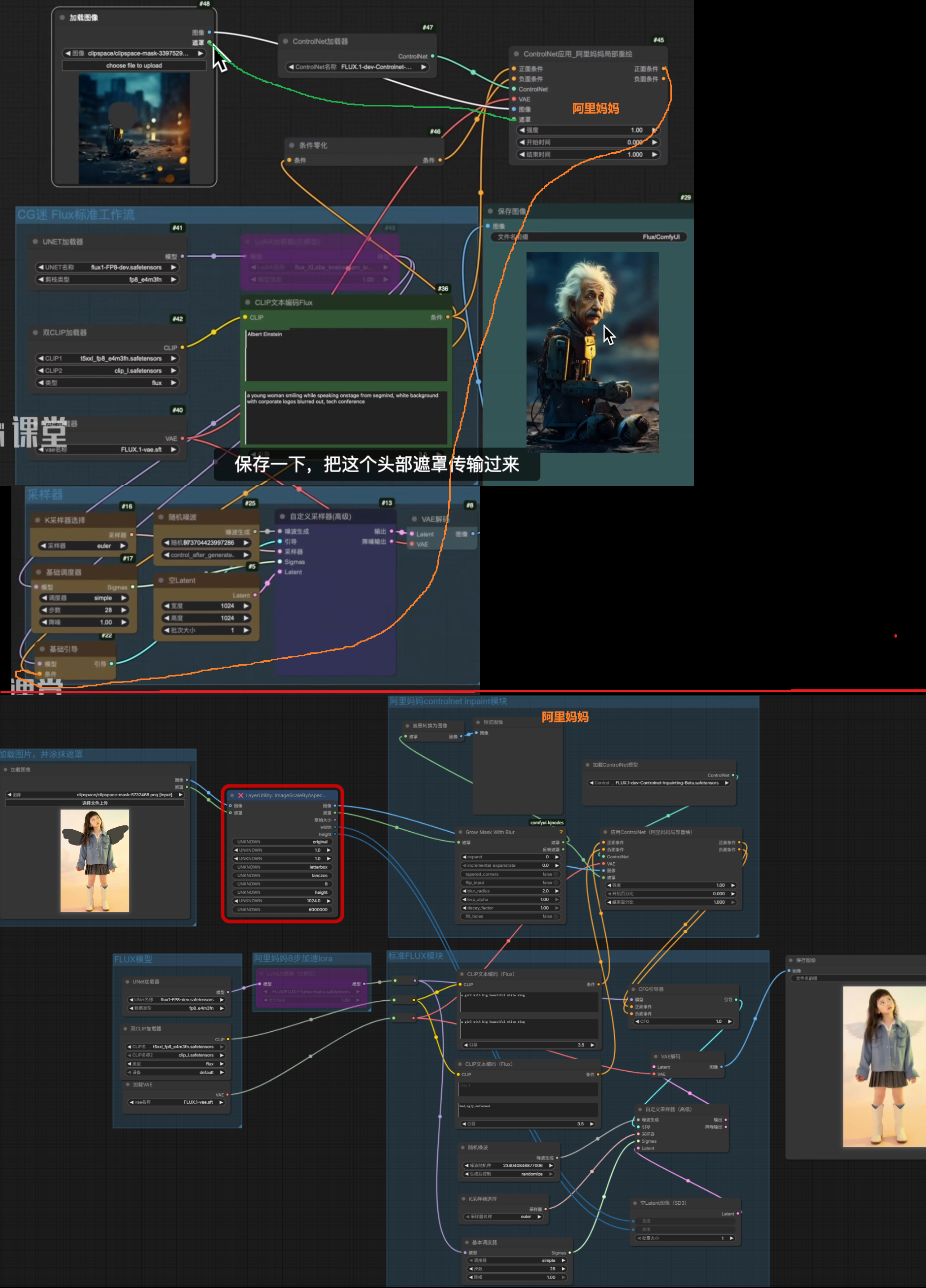The height and width of the screenshot is (1288, 926).
Task: Open the CLIP2 clip_l.safetensors selector in #42
Action: (107, 370)
